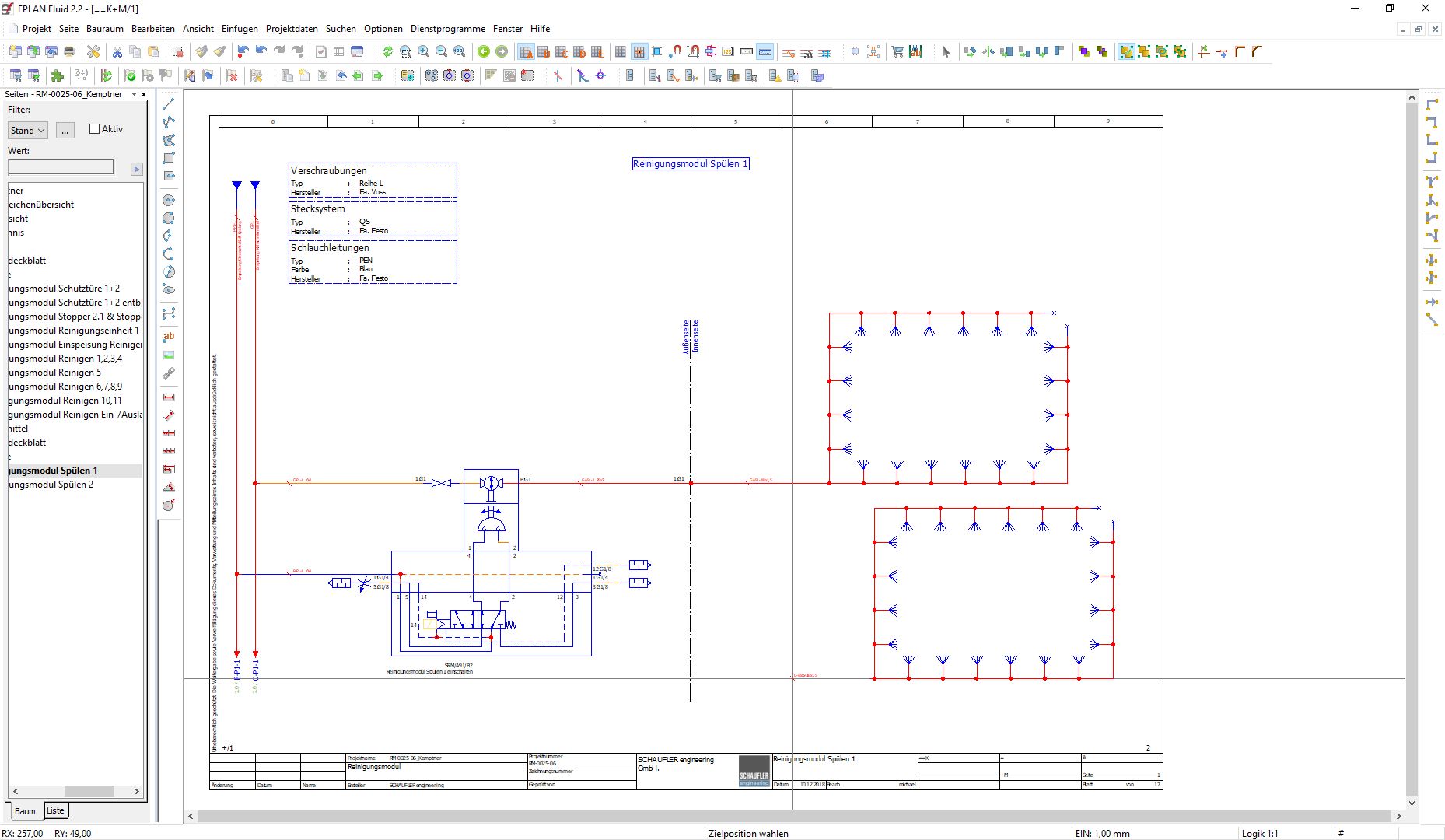Select the Circle drawing tool

[169, 201]
